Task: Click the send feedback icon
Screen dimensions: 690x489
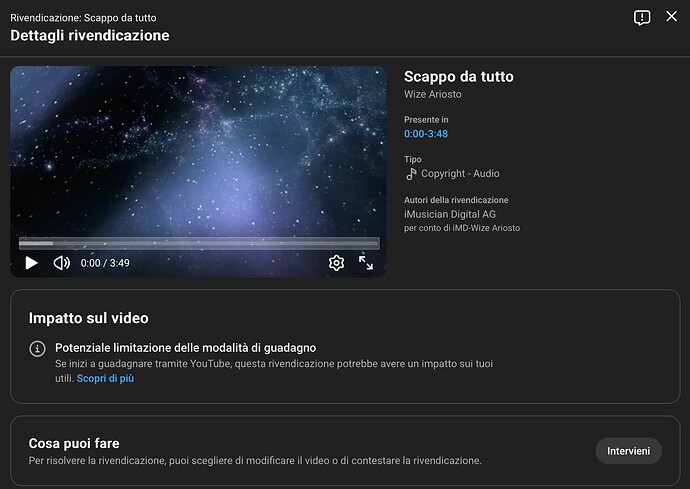Action: [x=642, y=18]
